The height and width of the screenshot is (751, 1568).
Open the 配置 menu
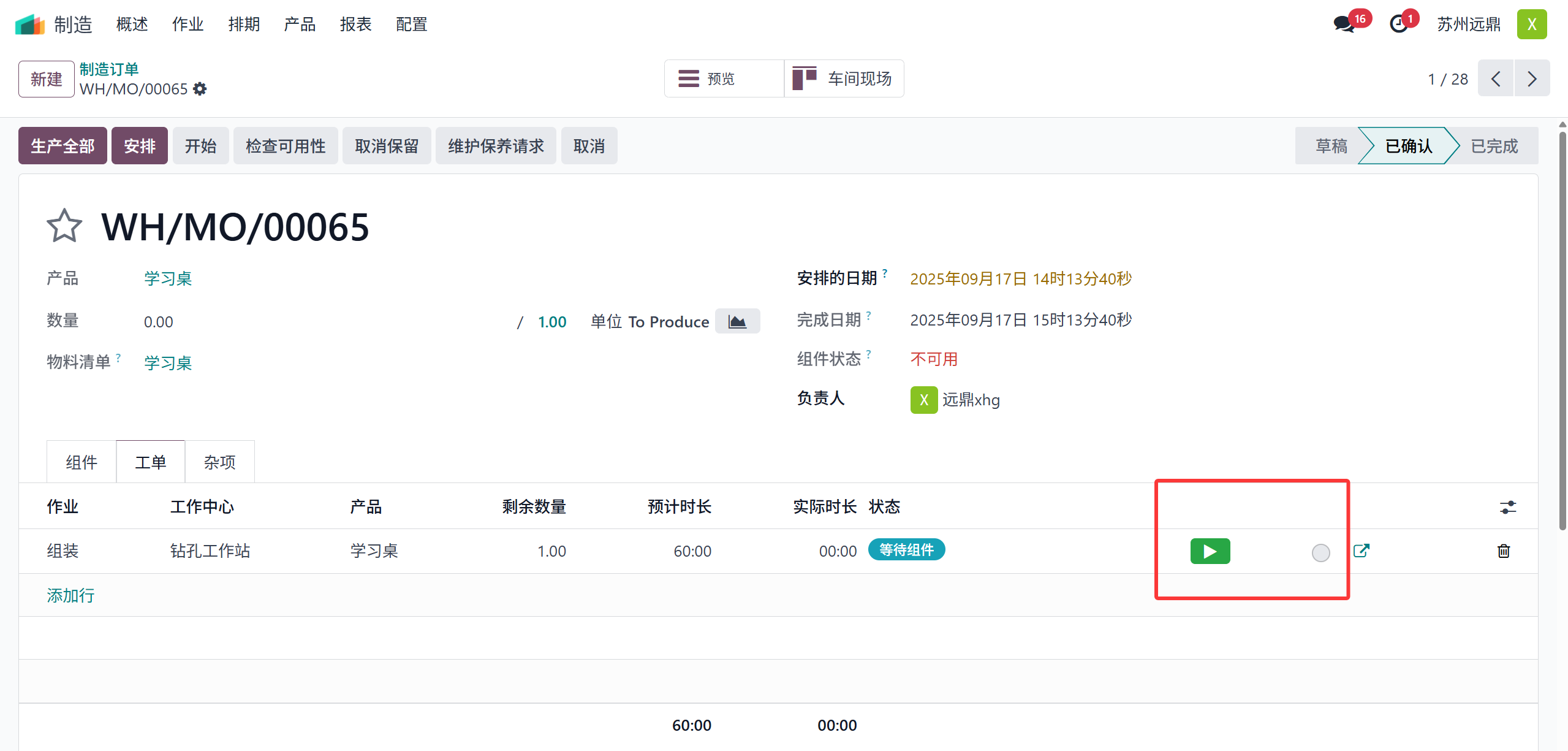[411, 25]
